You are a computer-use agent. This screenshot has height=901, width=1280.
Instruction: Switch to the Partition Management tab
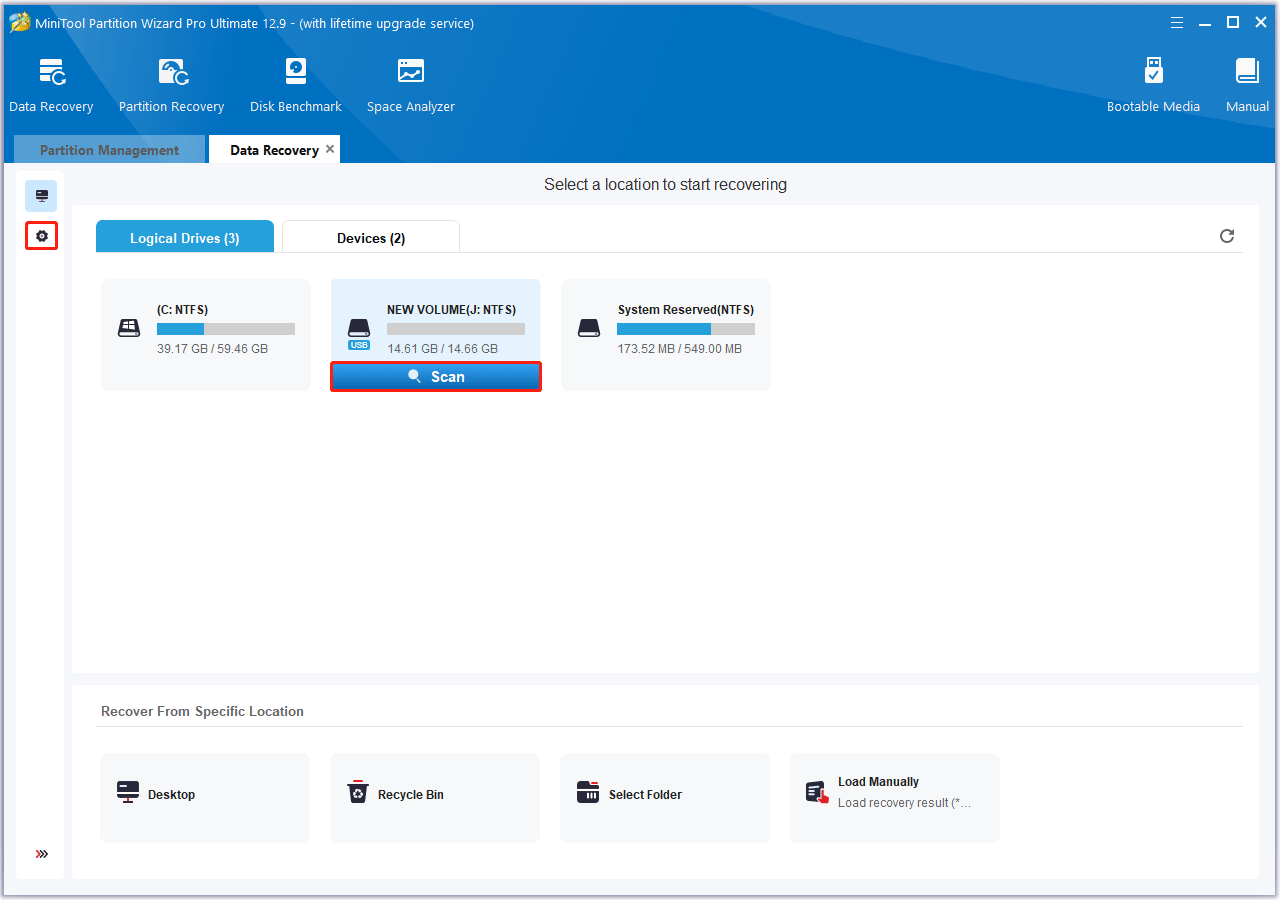(109, 150)
